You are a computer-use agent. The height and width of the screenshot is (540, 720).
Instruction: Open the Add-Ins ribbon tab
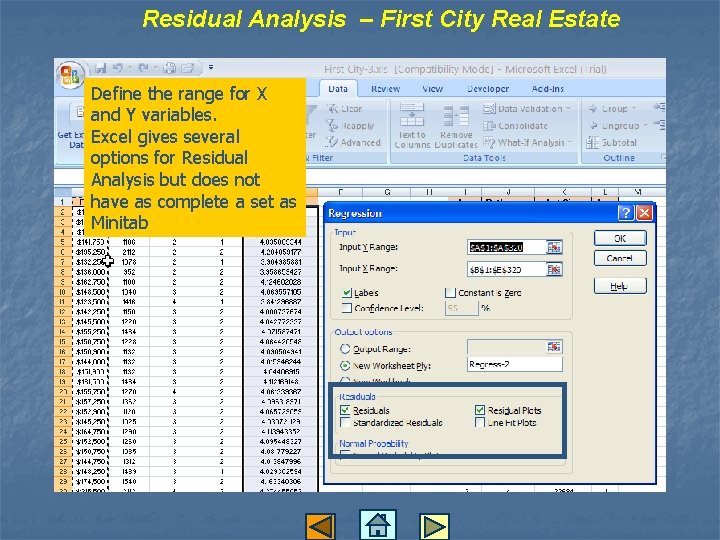(x=547, y=89)
